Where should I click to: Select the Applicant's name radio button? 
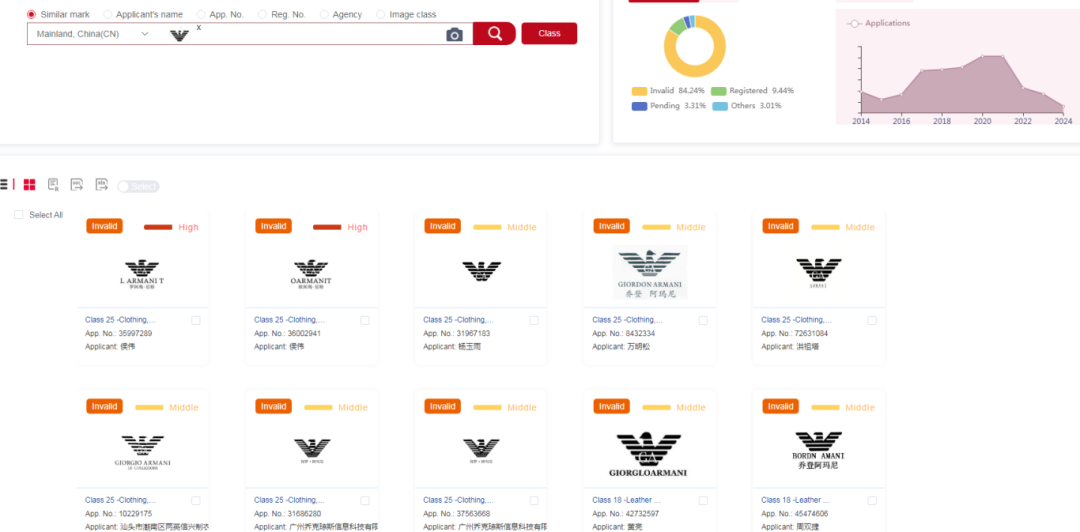point(107,14)
